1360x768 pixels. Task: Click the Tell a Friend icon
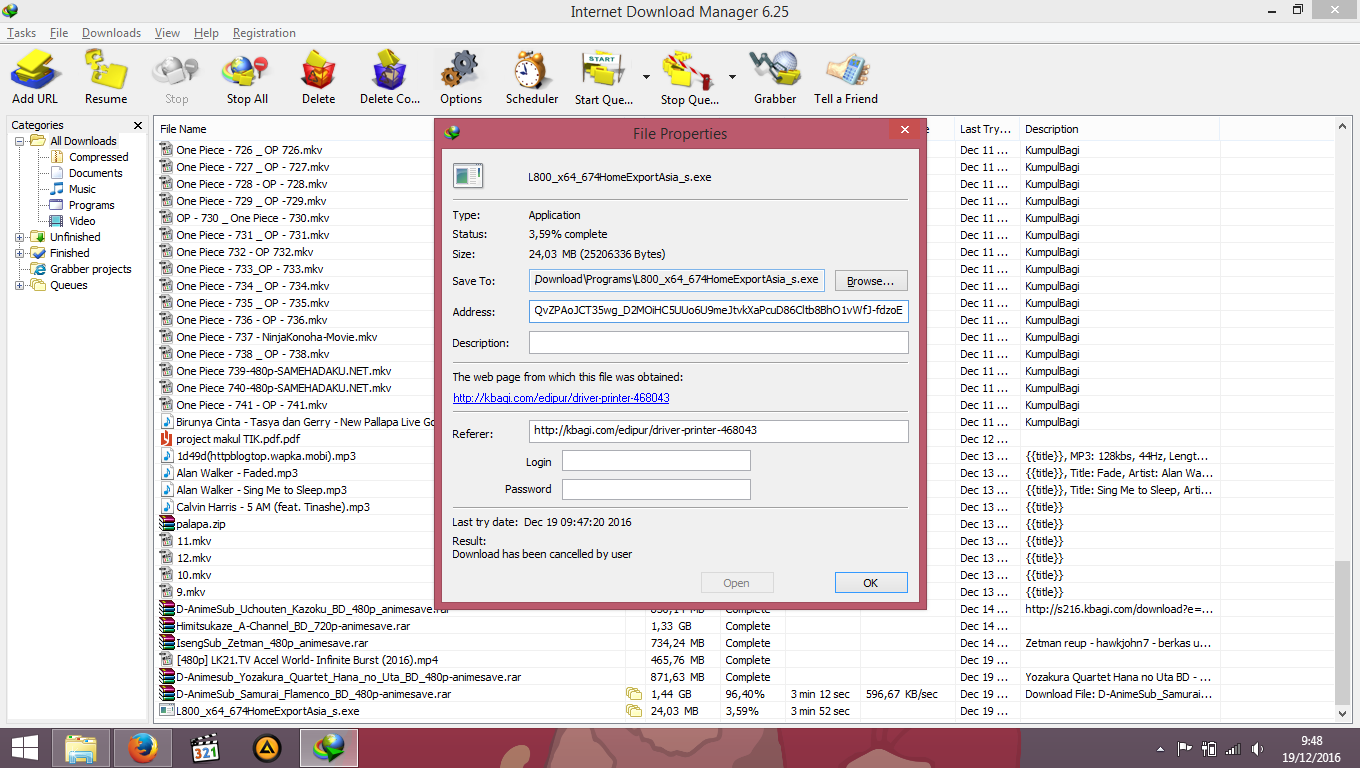[x=845, y=70]
